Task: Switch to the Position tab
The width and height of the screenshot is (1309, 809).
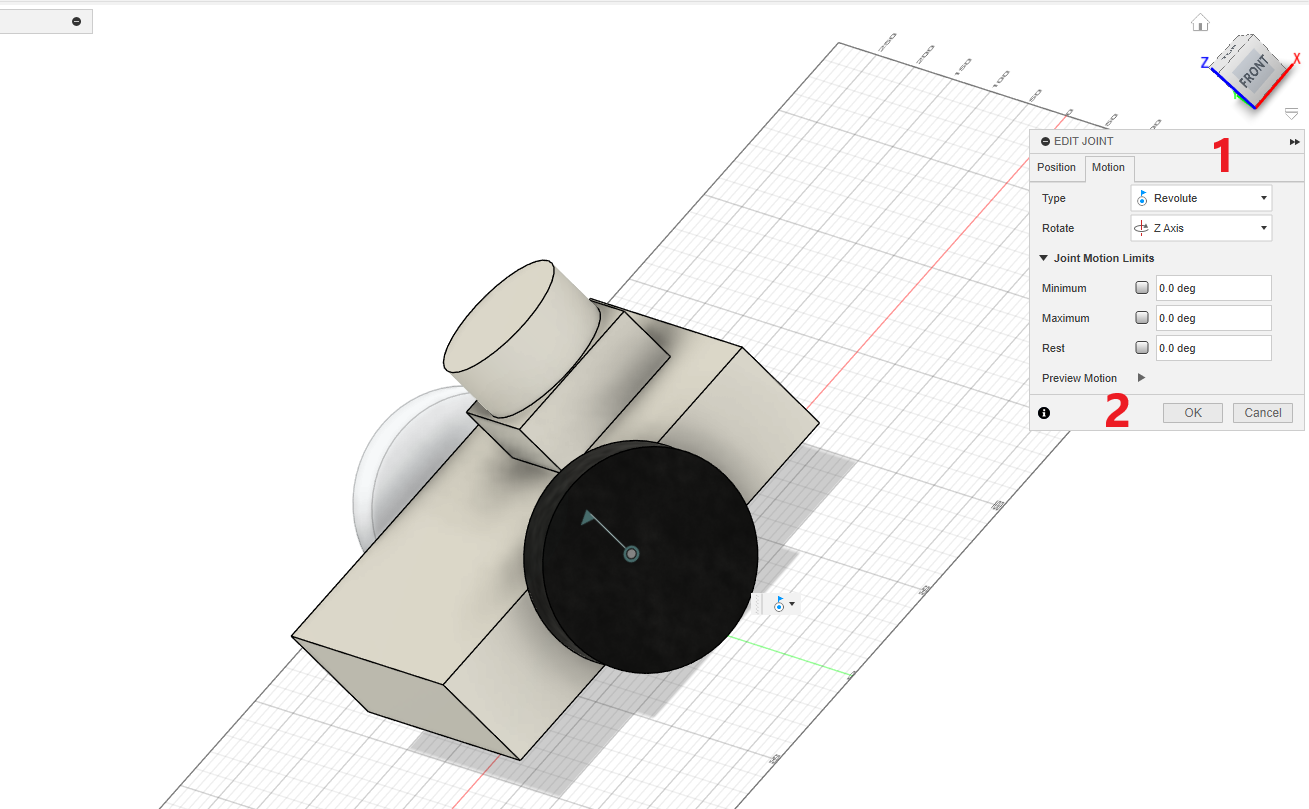Action: 1056,167
